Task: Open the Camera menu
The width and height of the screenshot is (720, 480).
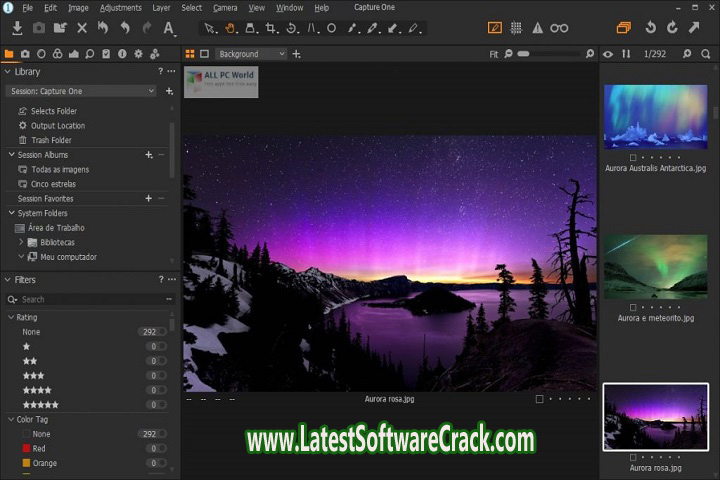Action: click(x=225, y=8)
